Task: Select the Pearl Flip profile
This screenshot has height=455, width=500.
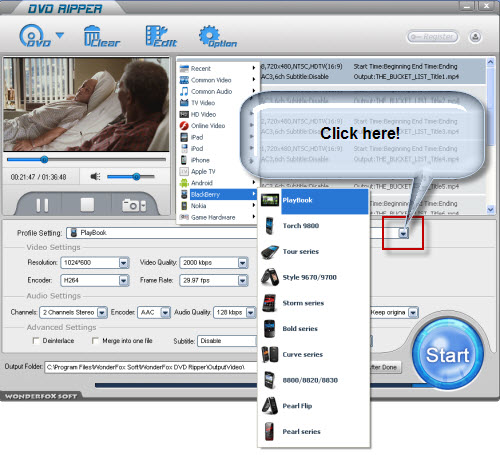Action: pos(314,406)
